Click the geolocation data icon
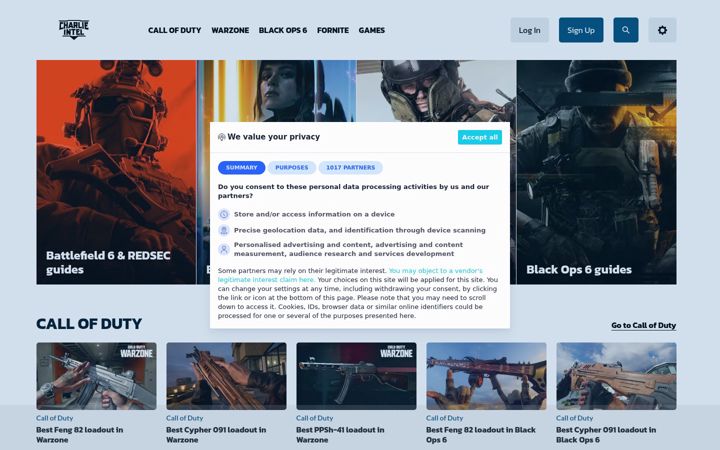The image size is (720, 450). click(x=224, y=230)
